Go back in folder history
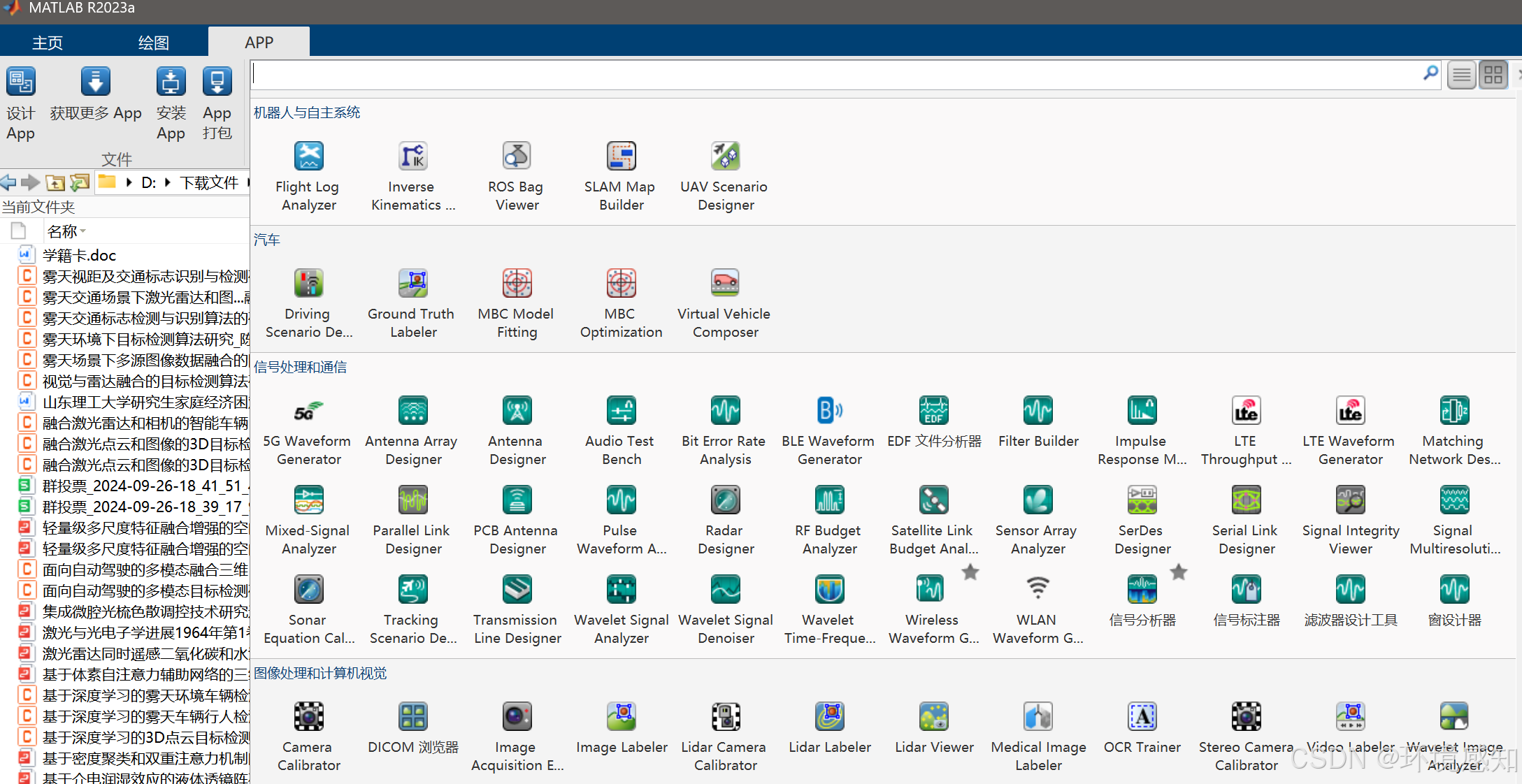The width and height of the screenshot is (1522, 784). [8, 182]
